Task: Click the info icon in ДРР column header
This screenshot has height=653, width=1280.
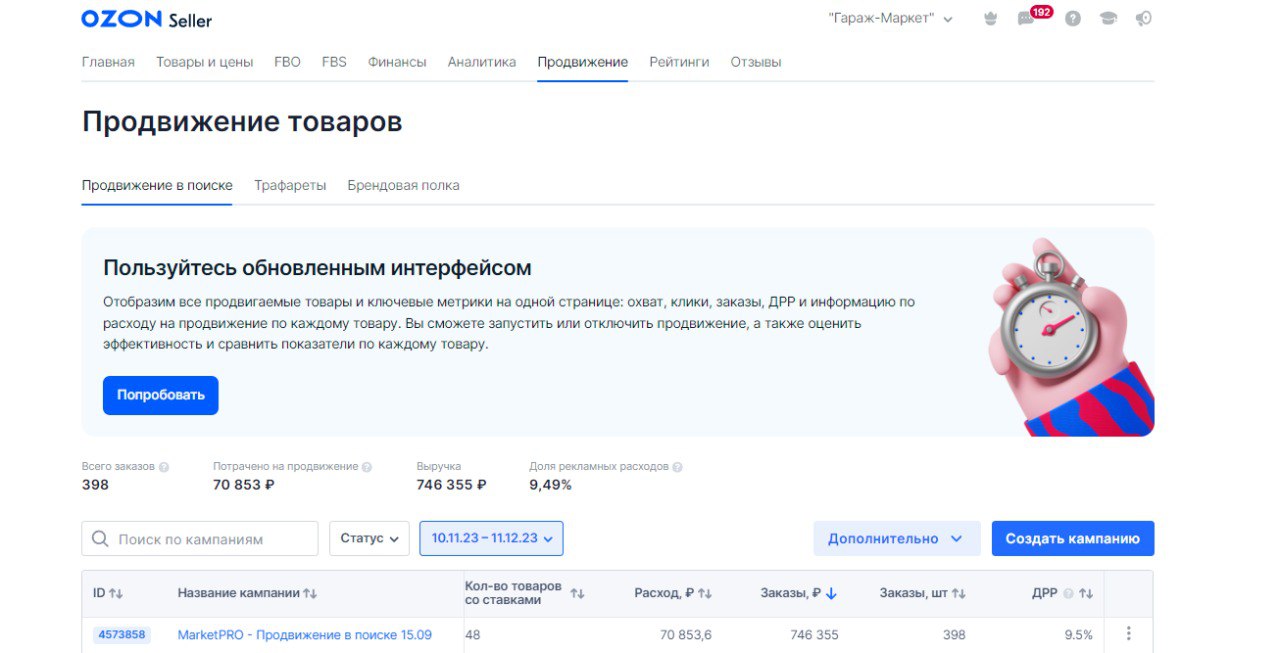Action: pyautogui.click(x=1068, y=594)
